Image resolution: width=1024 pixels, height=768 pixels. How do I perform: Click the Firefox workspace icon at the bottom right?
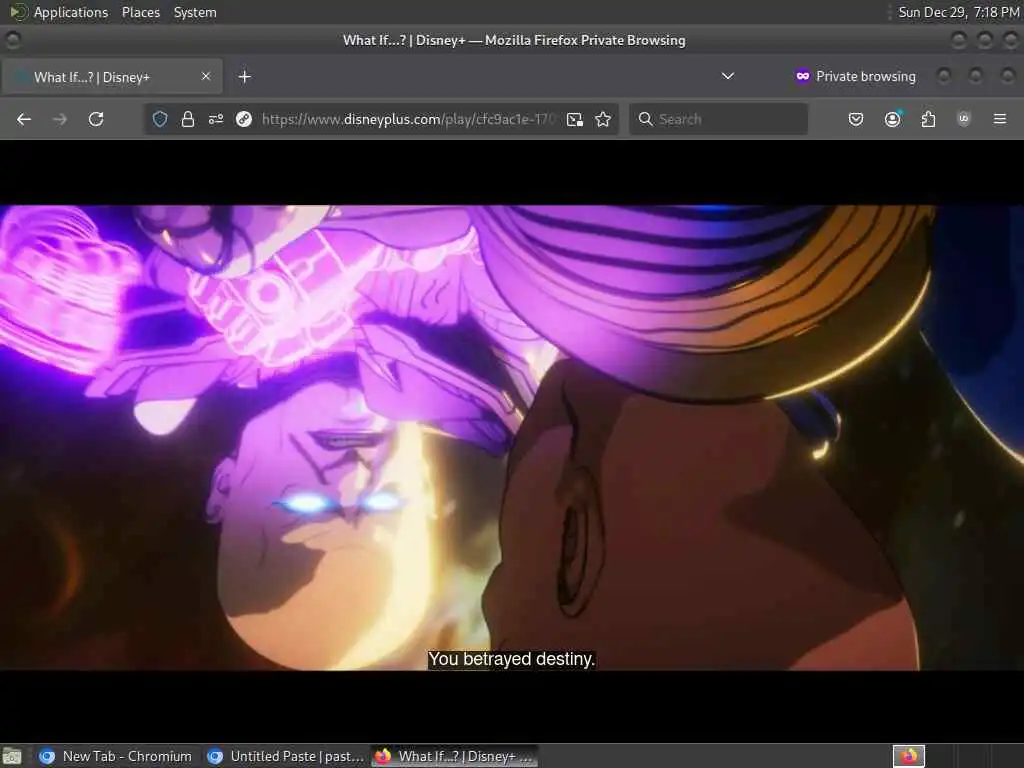point(909,756)
